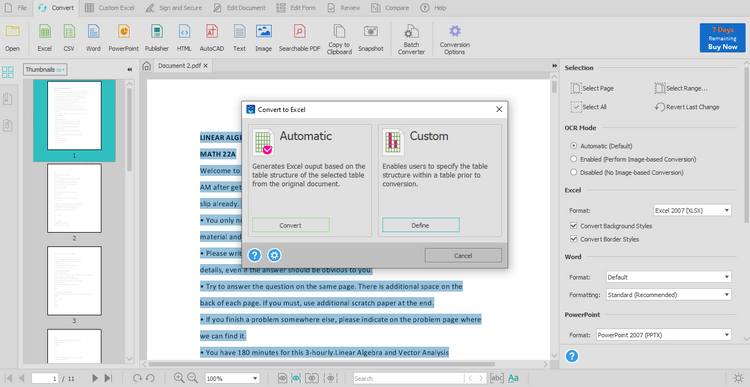Jump to the last page
The height and width of the screenshot is (387, 750).
[x=109, y=378]
